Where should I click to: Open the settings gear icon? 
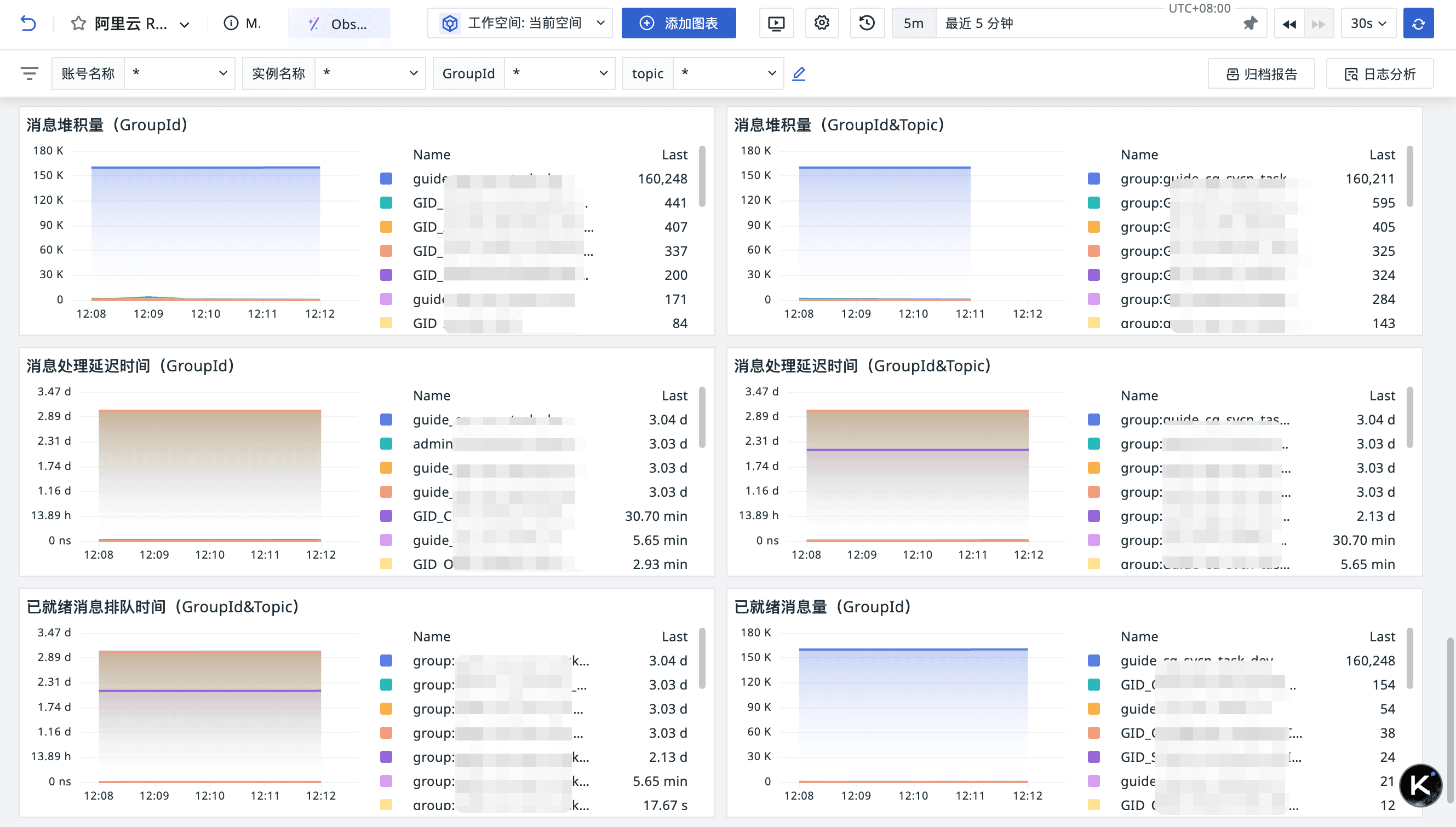tap(822, 24)
